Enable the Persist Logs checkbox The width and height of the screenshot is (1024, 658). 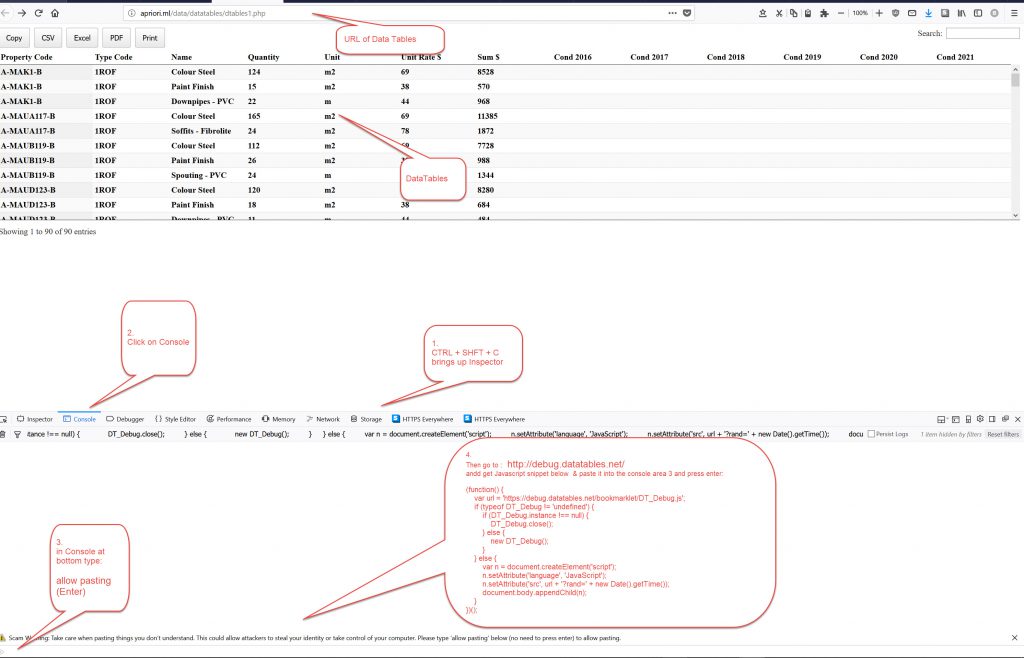click(x=871, y=434)
